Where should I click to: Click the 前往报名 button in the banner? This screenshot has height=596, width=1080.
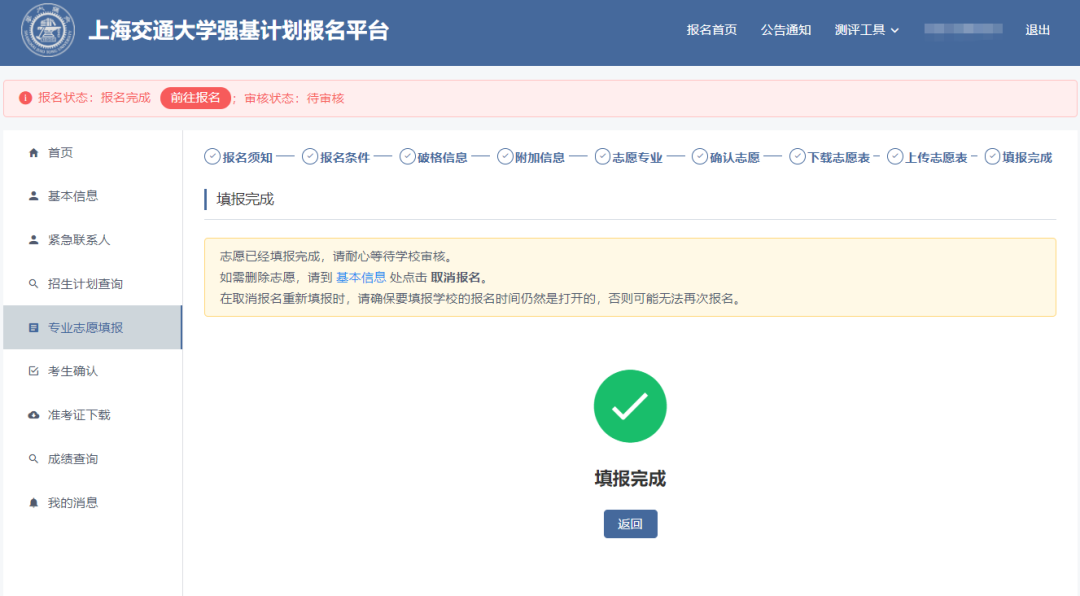(x=195, y=98)
